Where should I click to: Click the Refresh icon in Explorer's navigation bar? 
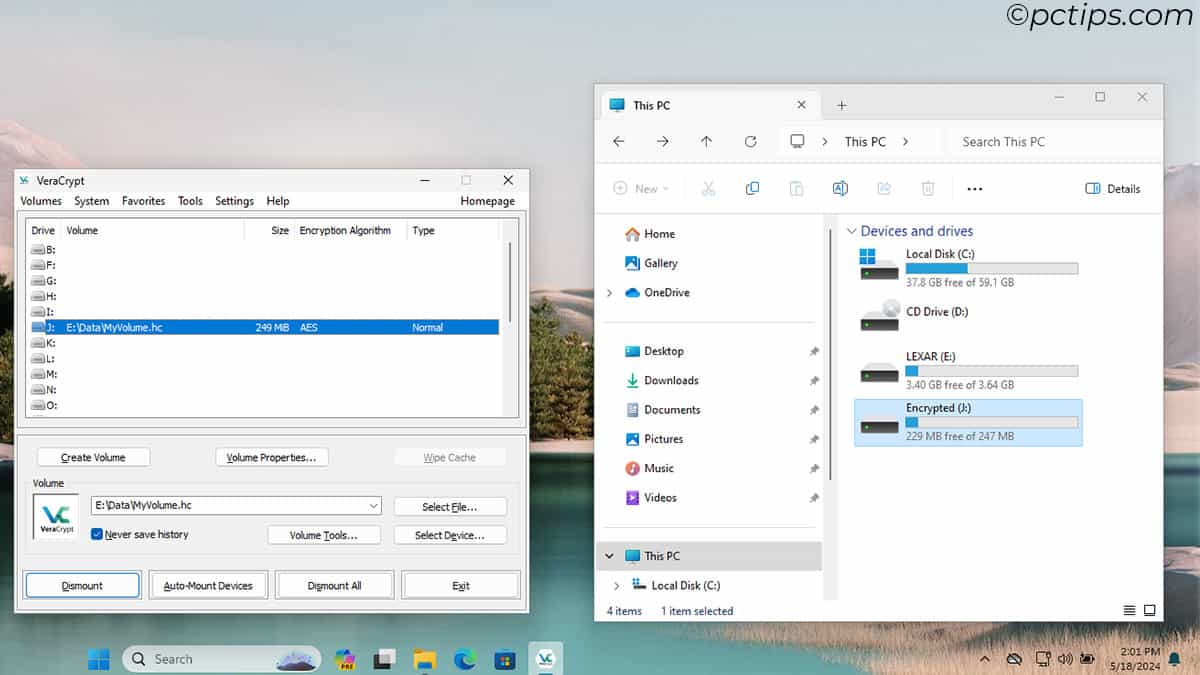pos(751,141)
